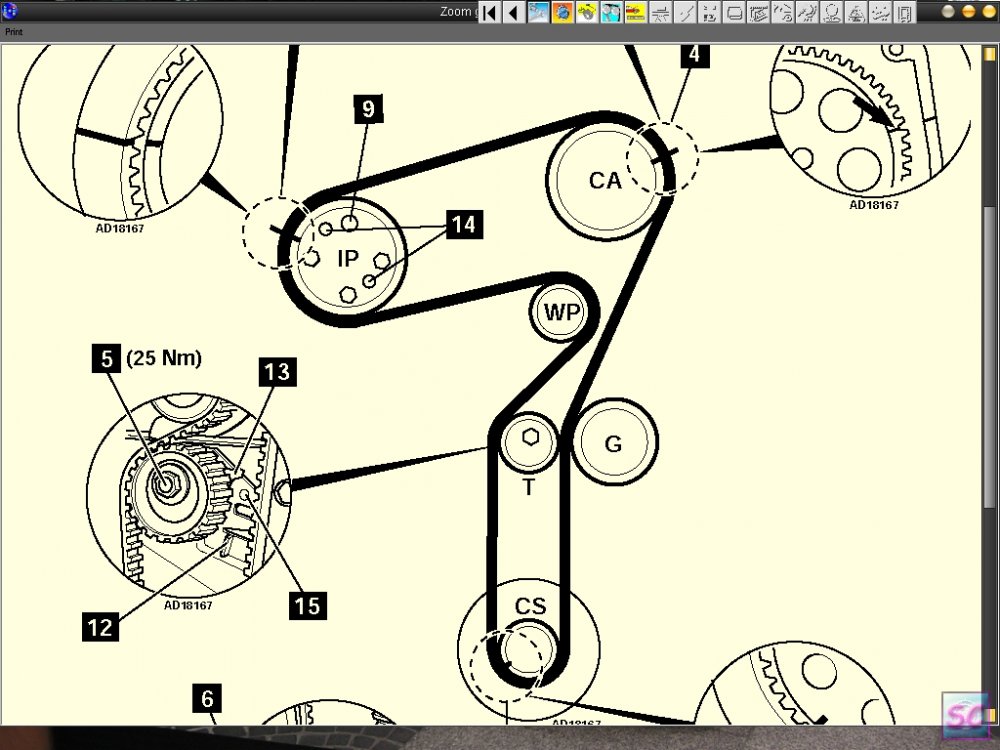Click callout number 9 on the diagram
1000x750 pixels.
click(x=368, y=108)
